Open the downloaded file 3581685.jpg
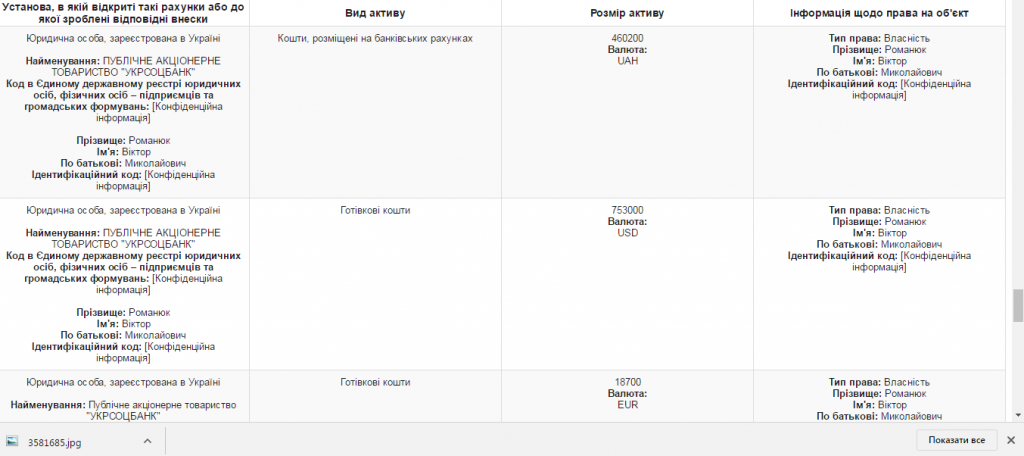Screen dimensions: 1024x456 pyautogui.click(x=55, y=442)
